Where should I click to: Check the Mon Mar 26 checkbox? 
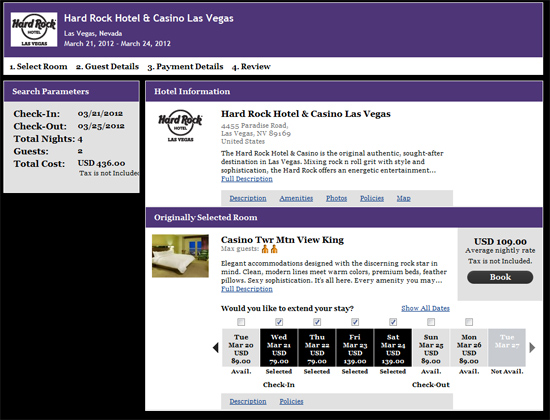click(469, 322)
